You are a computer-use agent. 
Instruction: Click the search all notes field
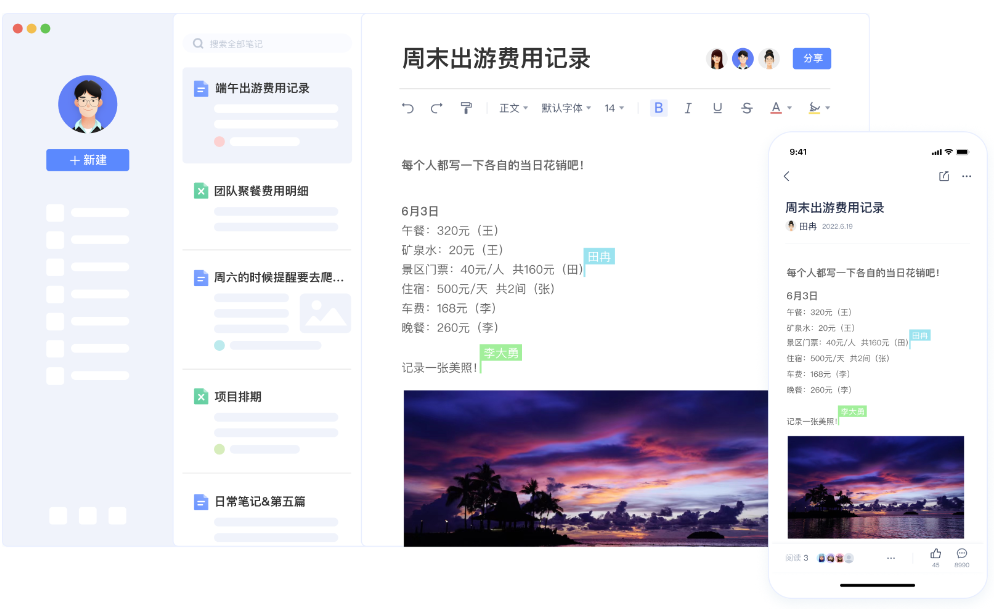coord(267,44)
